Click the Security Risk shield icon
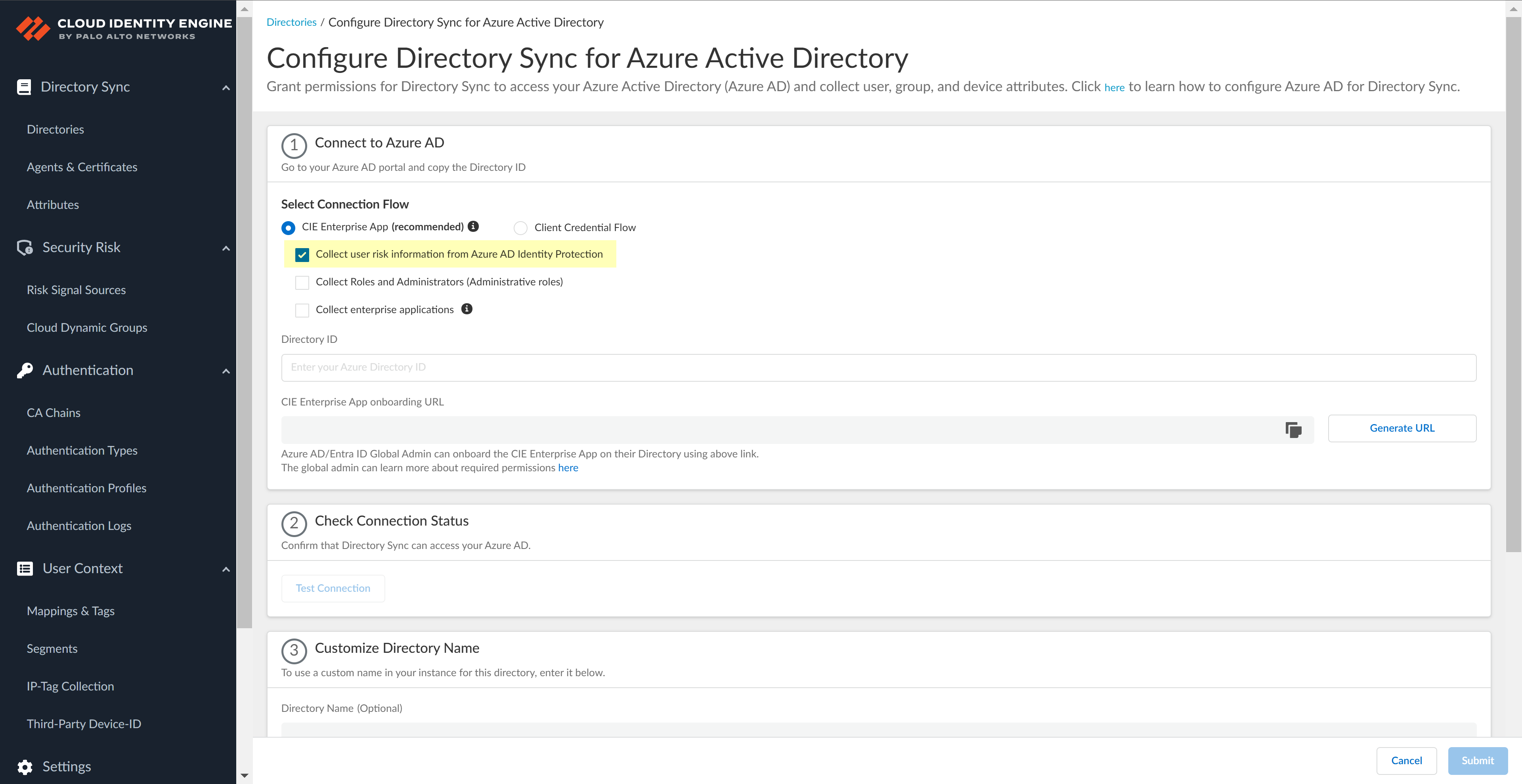This screenshot has width=1522, height=784. click(x=24, y=248)
